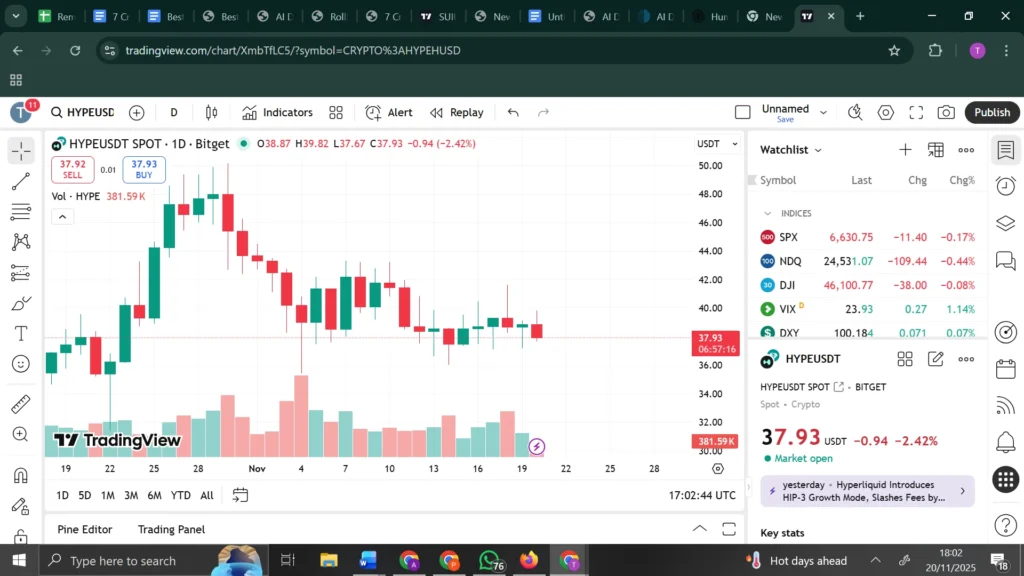This screenshot has width=1024, height=576.
Task: Select the 3M date range
Action: pyautogui.click(x=131, y=495)
